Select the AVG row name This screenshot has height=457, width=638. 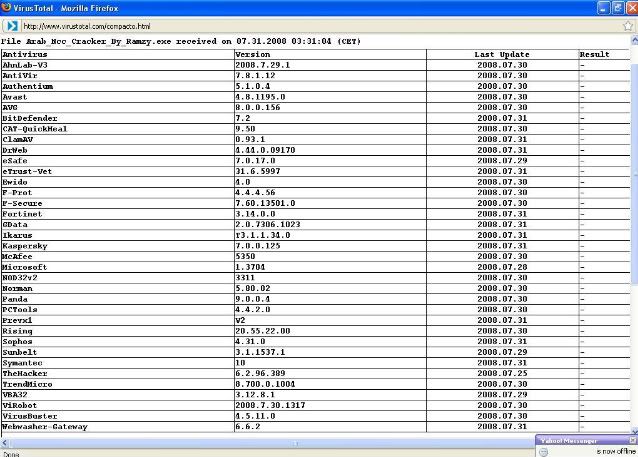tap(10, 107)
